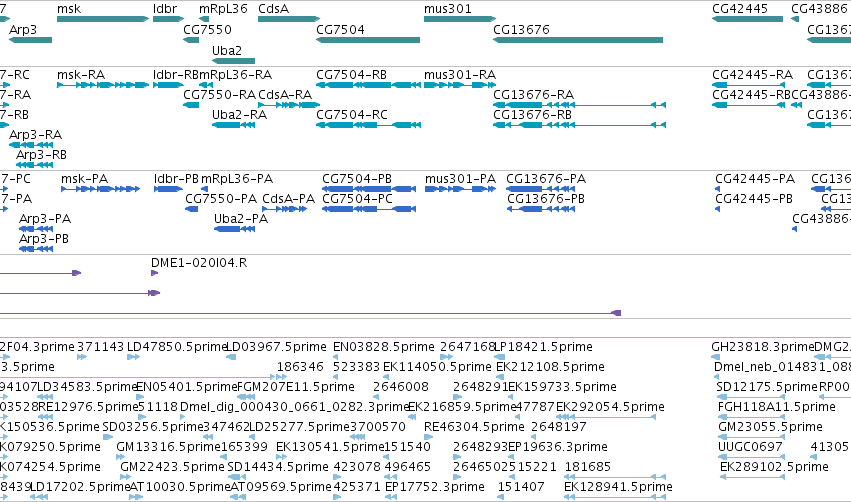Select the Uba2 gene feature
This screenshot has width=851, height=502.
(233, 61)
